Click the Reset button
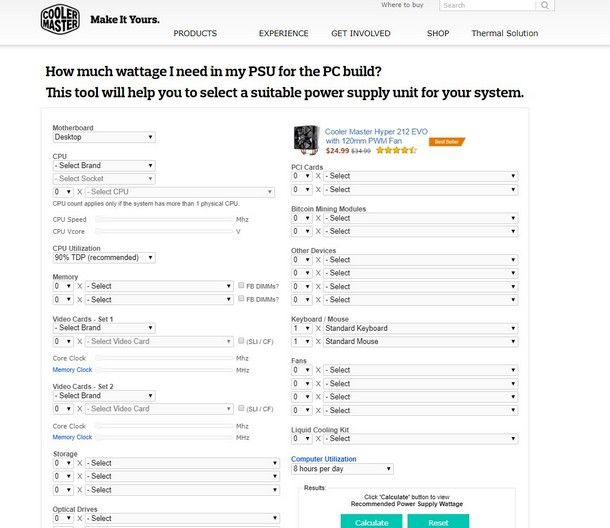The image size is (610, 528). 438,521
